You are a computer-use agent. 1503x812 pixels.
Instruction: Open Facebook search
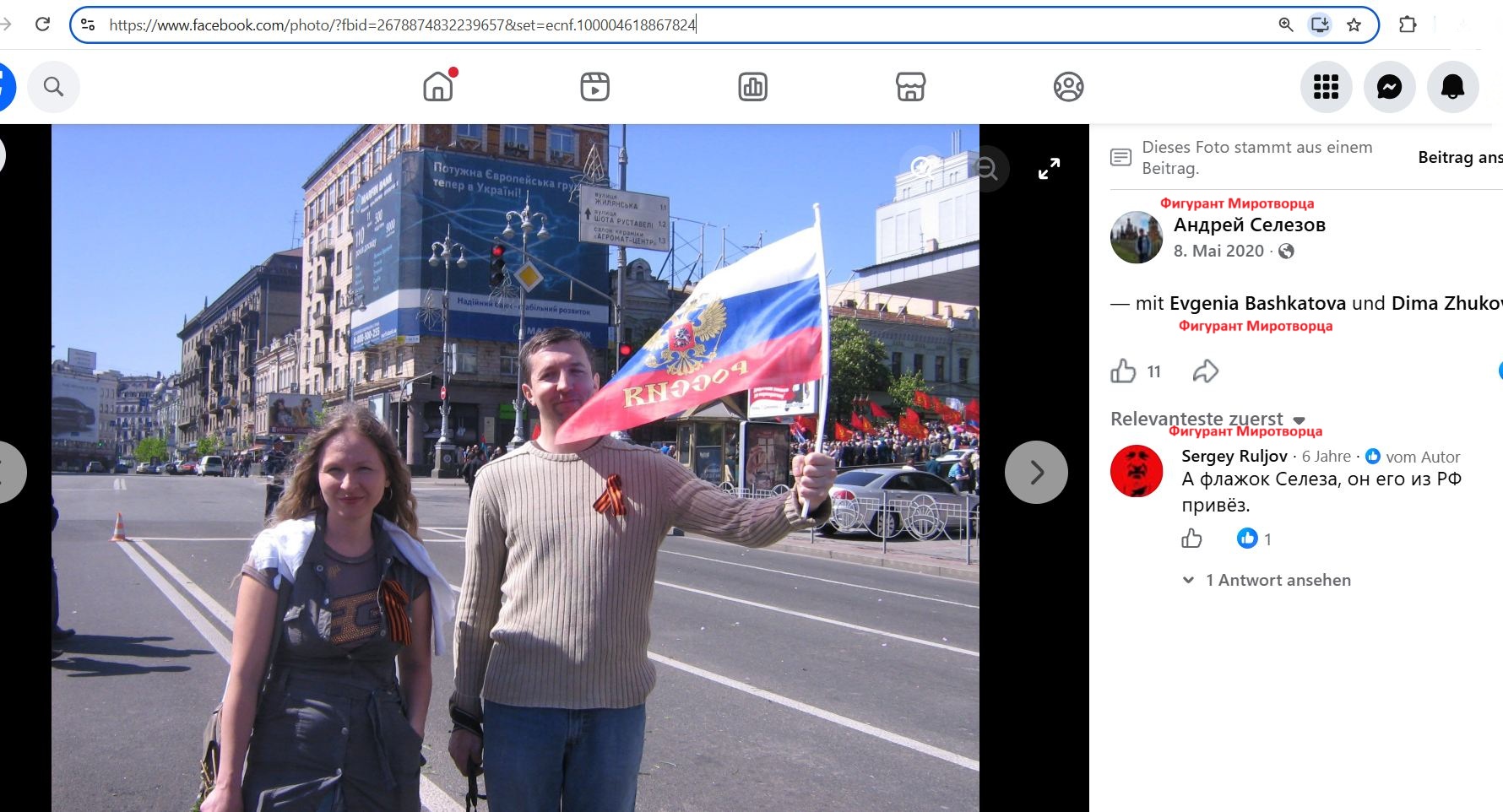coord(53,86)
